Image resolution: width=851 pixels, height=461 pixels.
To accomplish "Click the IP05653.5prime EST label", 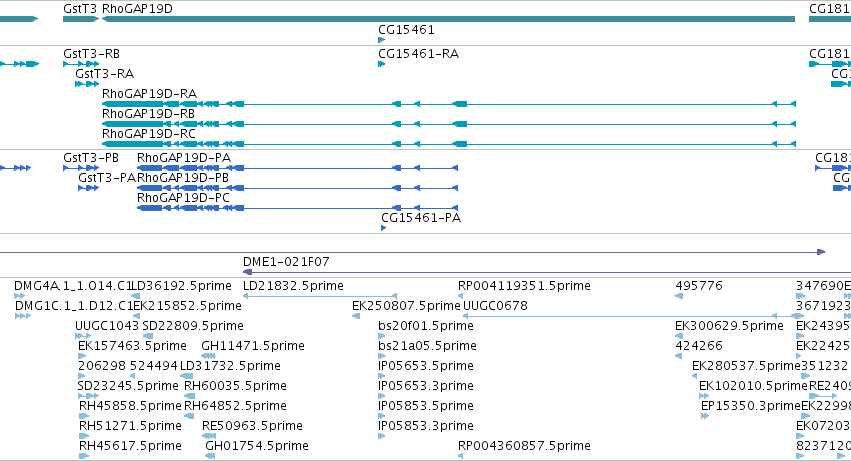I will [x=426, y=367].
